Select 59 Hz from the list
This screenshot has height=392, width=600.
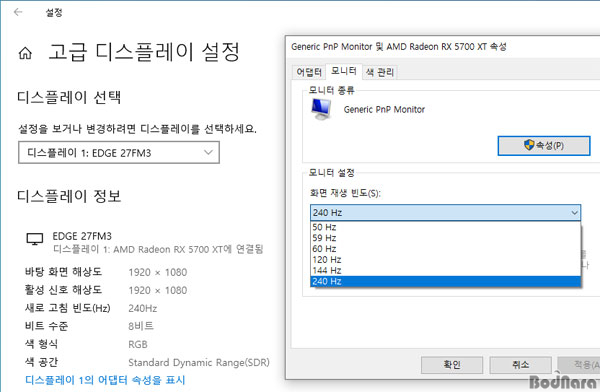click(x=445, y=238)
